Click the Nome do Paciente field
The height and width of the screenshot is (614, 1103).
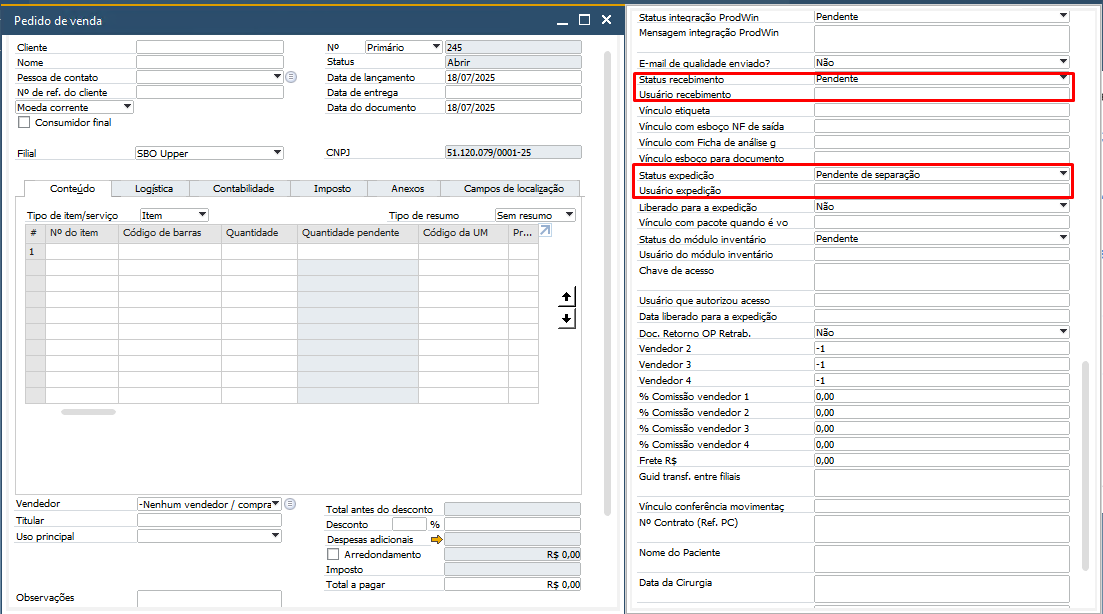[x=941, y=559]
